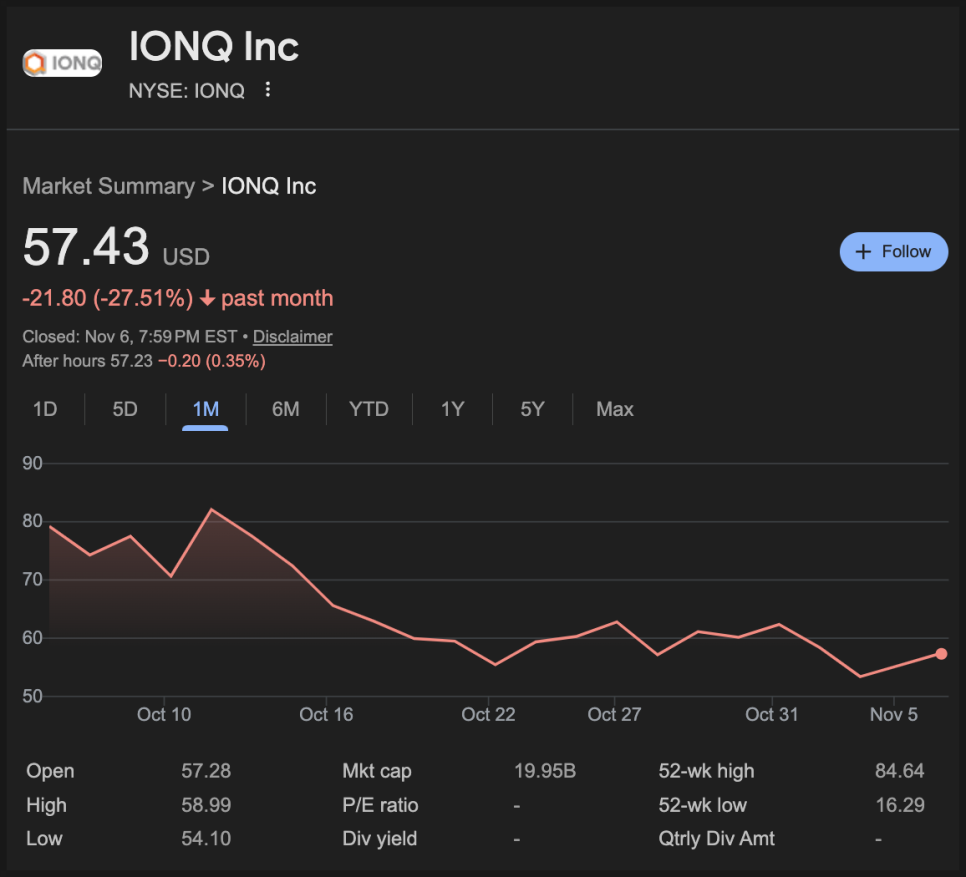Click the Oct 16 date label
The width and height of the screenshot is (966, 877).
pos(326,714)
